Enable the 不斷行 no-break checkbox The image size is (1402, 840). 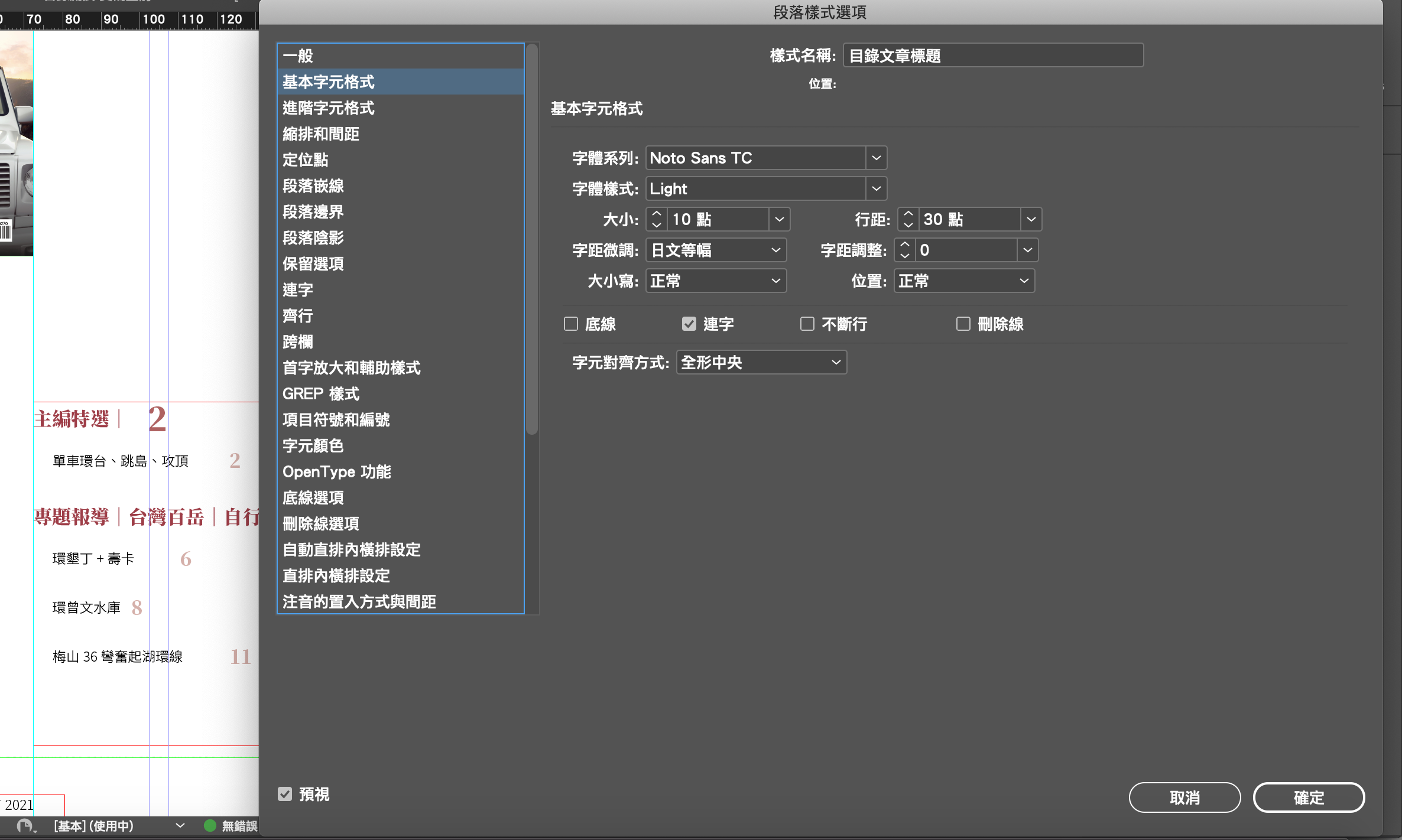click(x=807, y=324)
